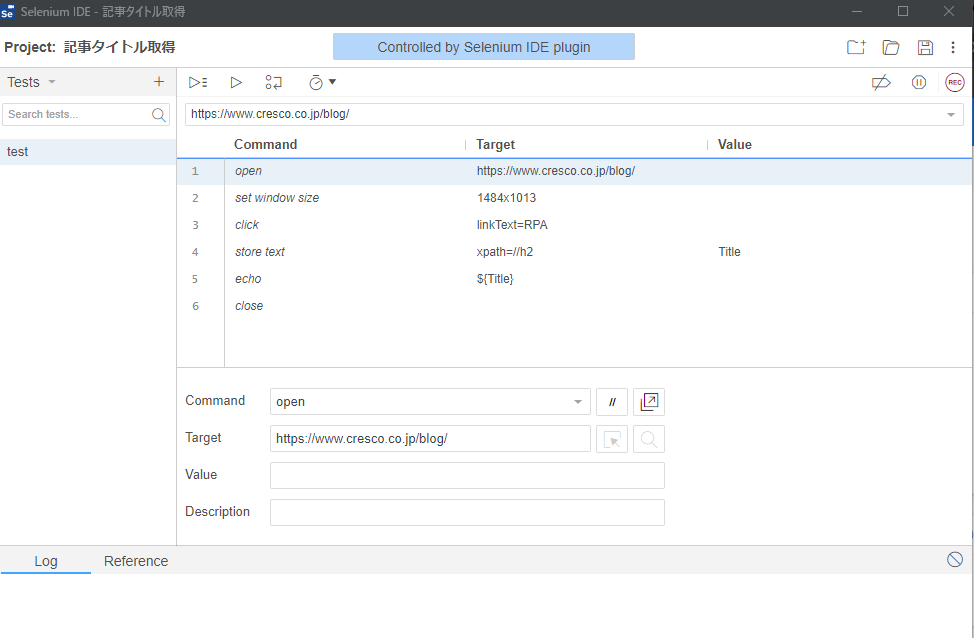Select the 'click' command row

[x=574, y=225]
